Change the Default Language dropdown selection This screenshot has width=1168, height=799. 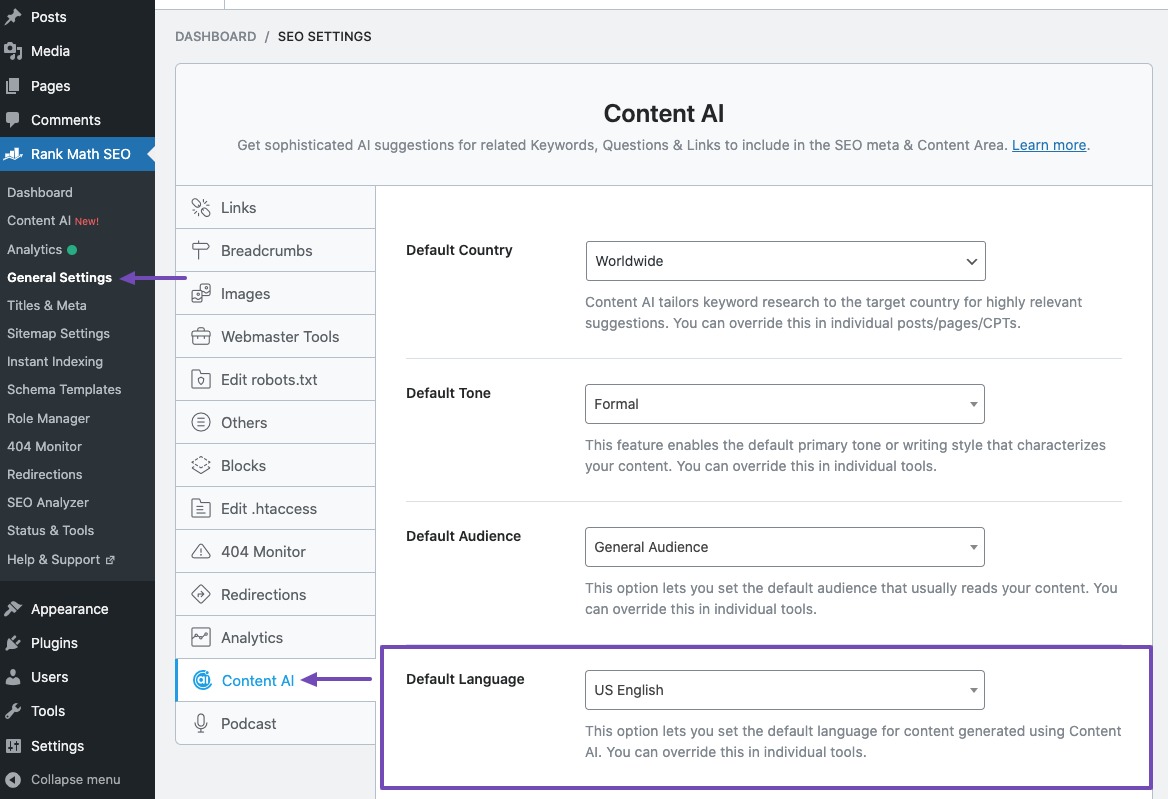tap(785, 690)
